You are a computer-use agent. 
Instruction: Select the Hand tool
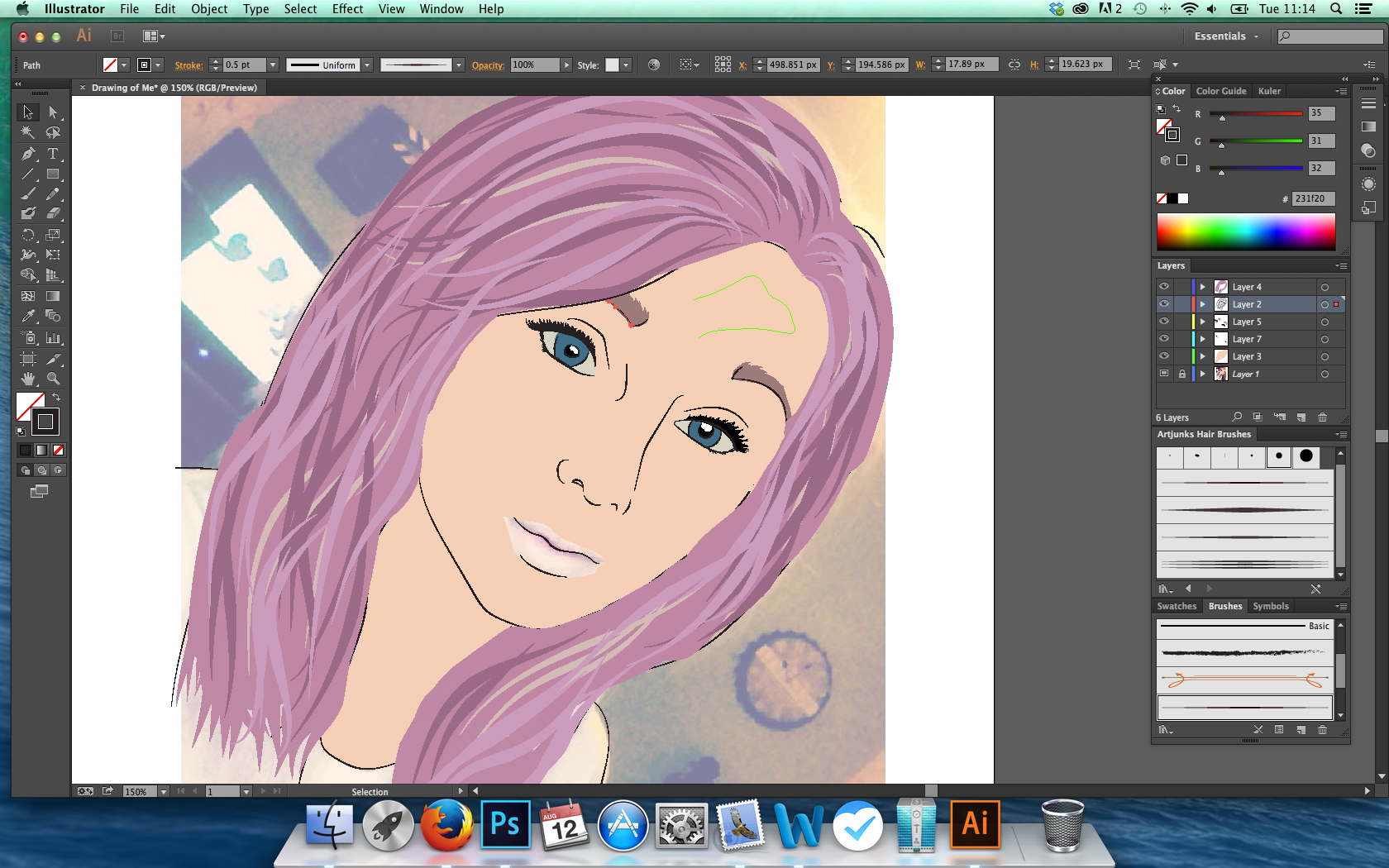[x=28, y=379]
